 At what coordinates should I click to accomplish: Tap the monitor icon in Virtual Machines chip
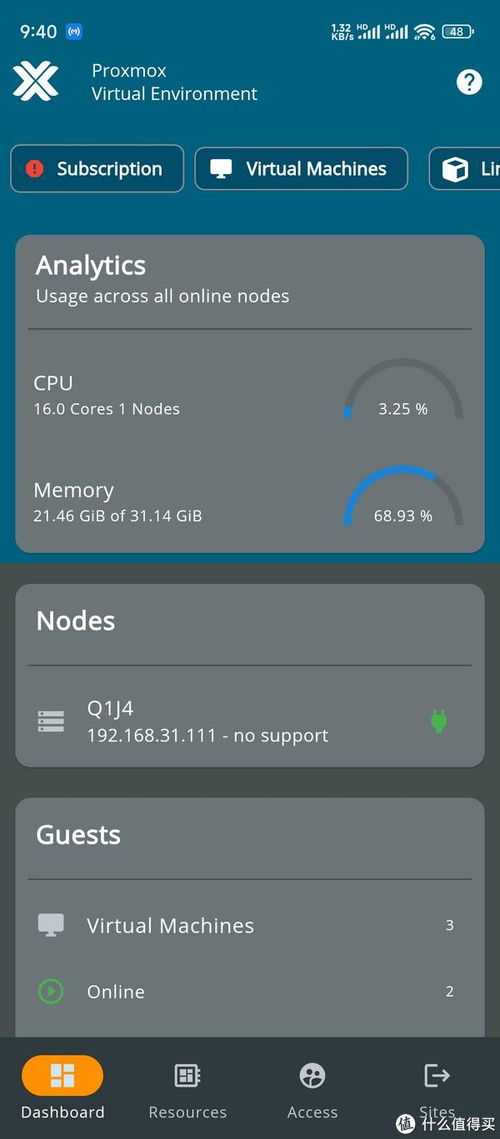tap(221, 169)
